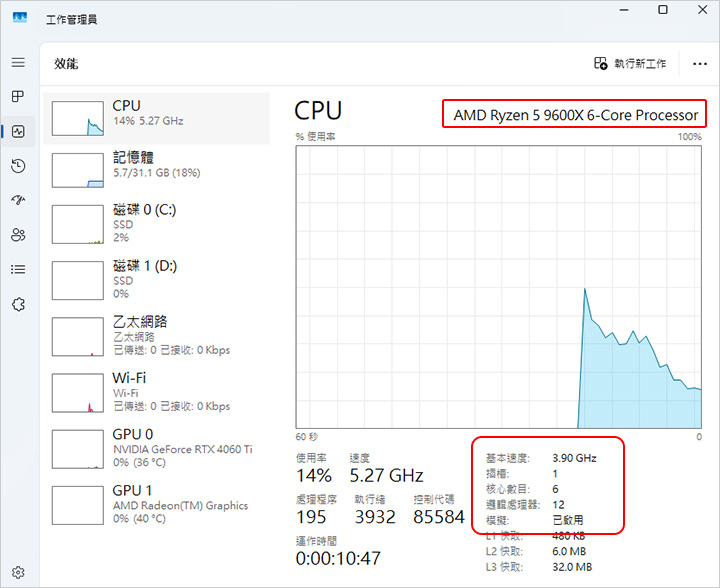
Task: Click the 效能 page heading
Action: [66, 64]
